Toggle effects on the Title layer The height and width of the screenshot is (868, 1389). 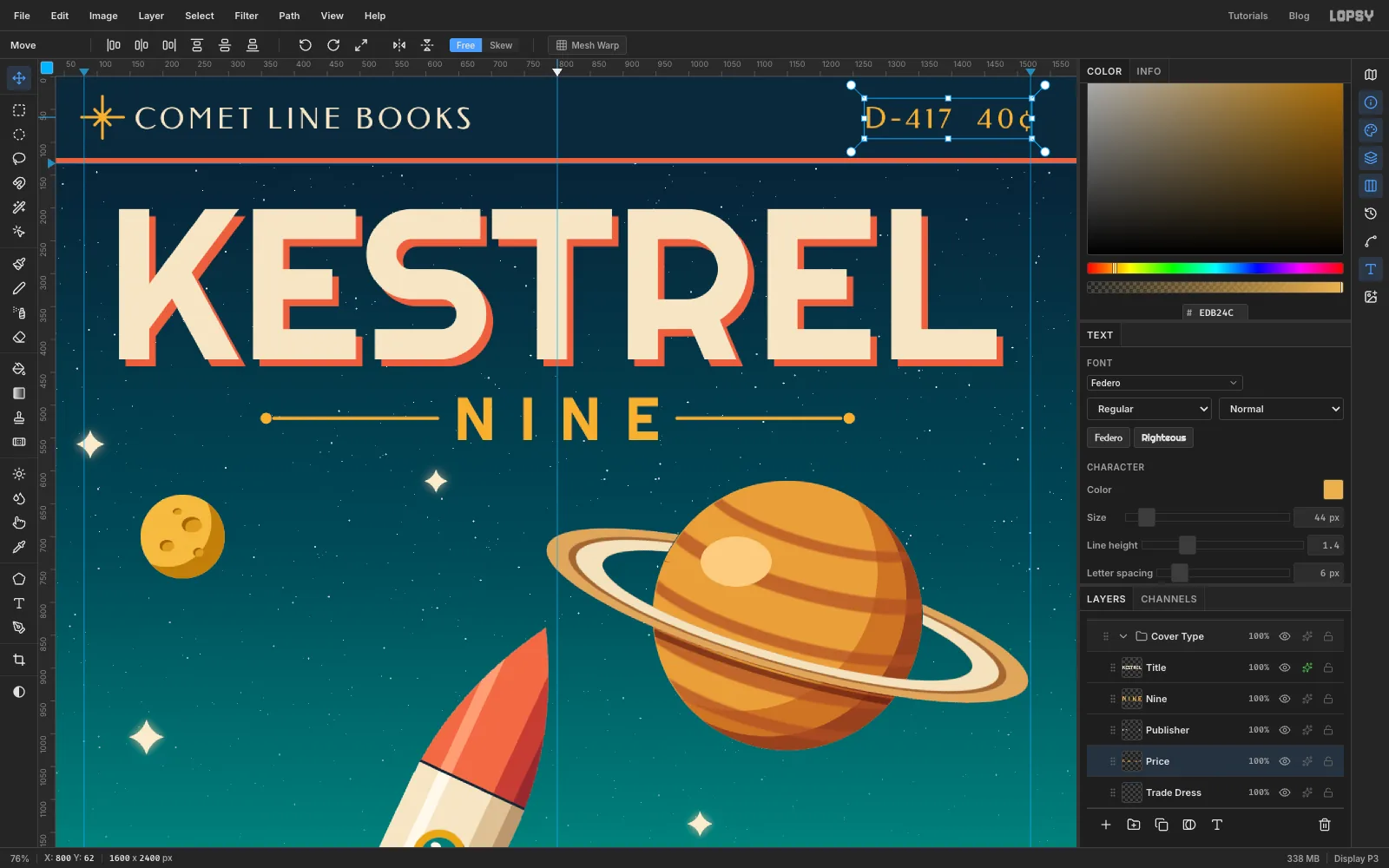point(1307,667)
